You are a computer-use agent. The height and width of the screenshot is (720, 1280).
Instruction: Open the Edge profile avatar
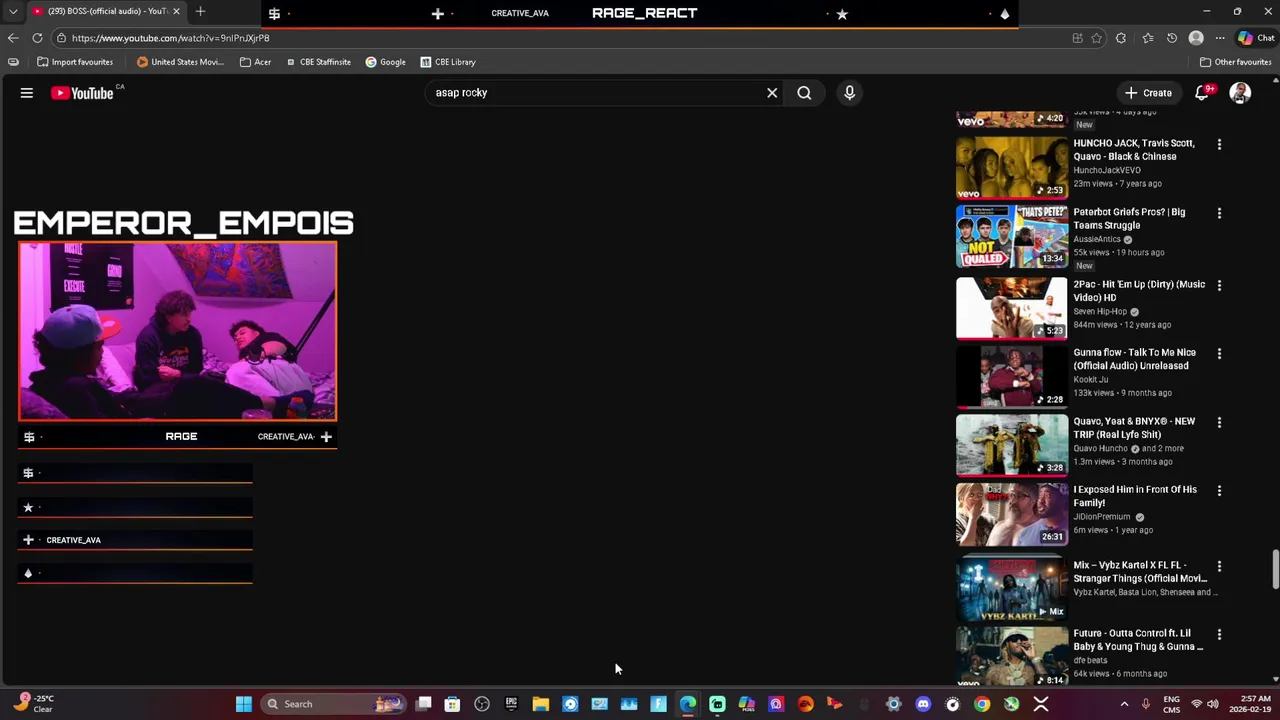click(1196, 38)
